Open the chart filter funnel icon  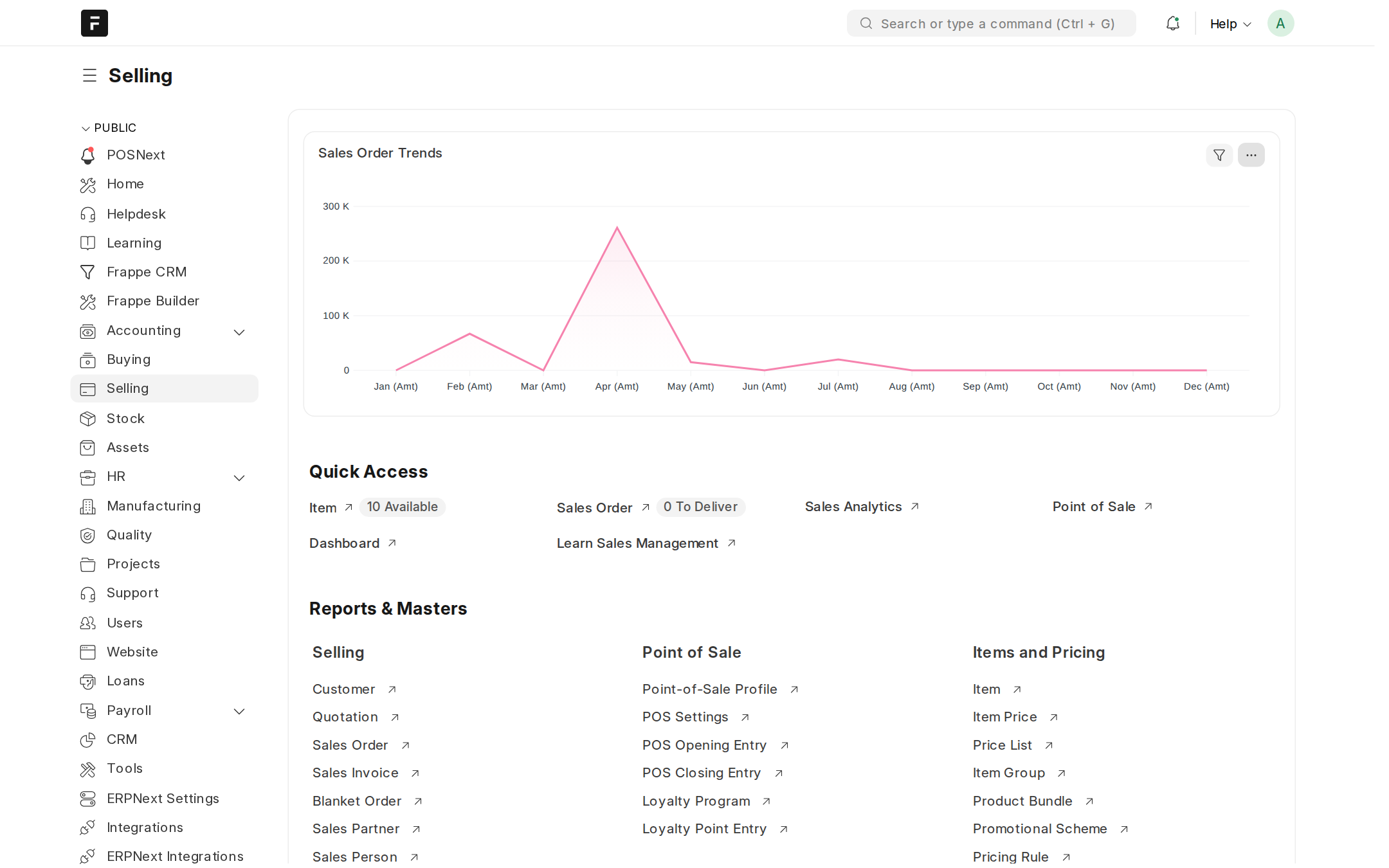pos(1219,155)
